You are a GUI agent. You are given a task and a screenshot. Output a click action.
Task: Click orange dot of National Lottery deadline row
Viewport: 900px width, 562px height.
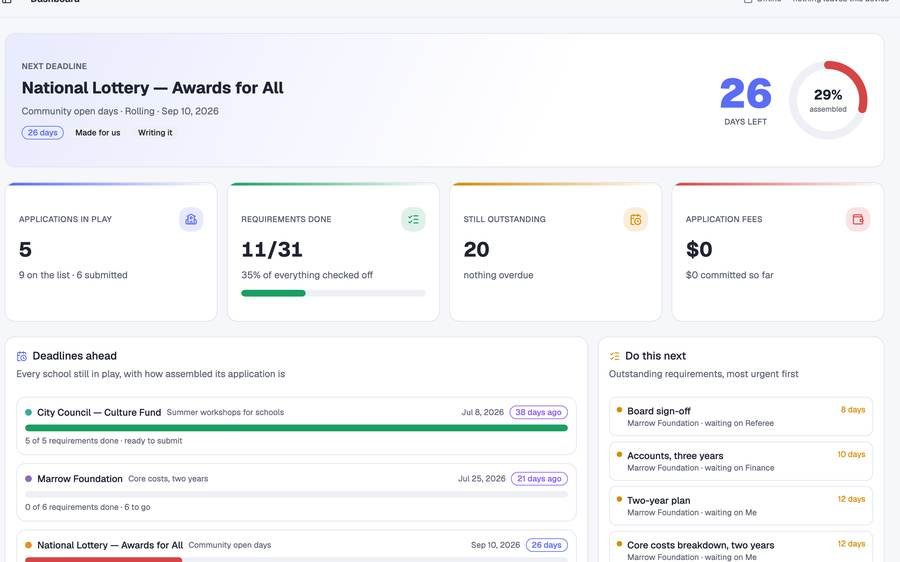[x=29, y=545]
